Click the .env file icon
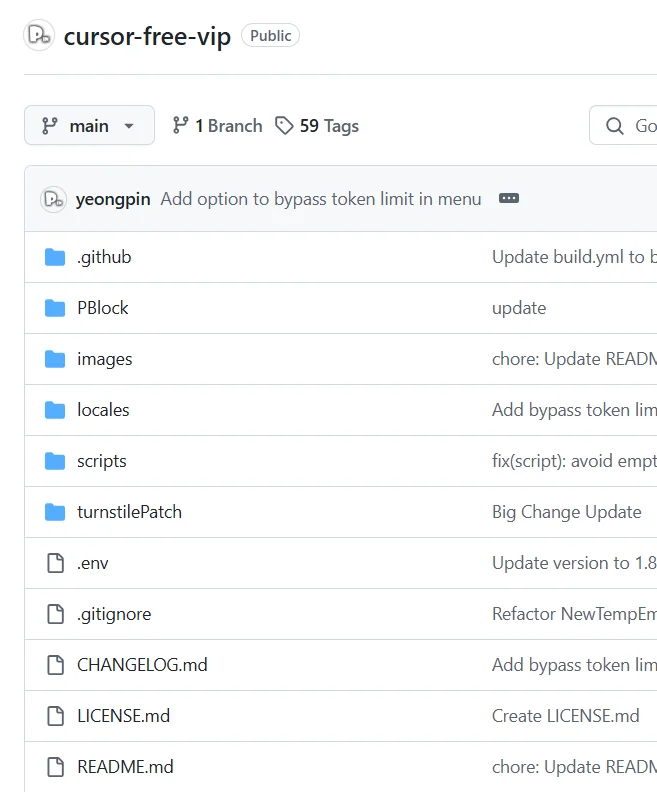Viewport: 657px width, 792px height. (56, 563)
